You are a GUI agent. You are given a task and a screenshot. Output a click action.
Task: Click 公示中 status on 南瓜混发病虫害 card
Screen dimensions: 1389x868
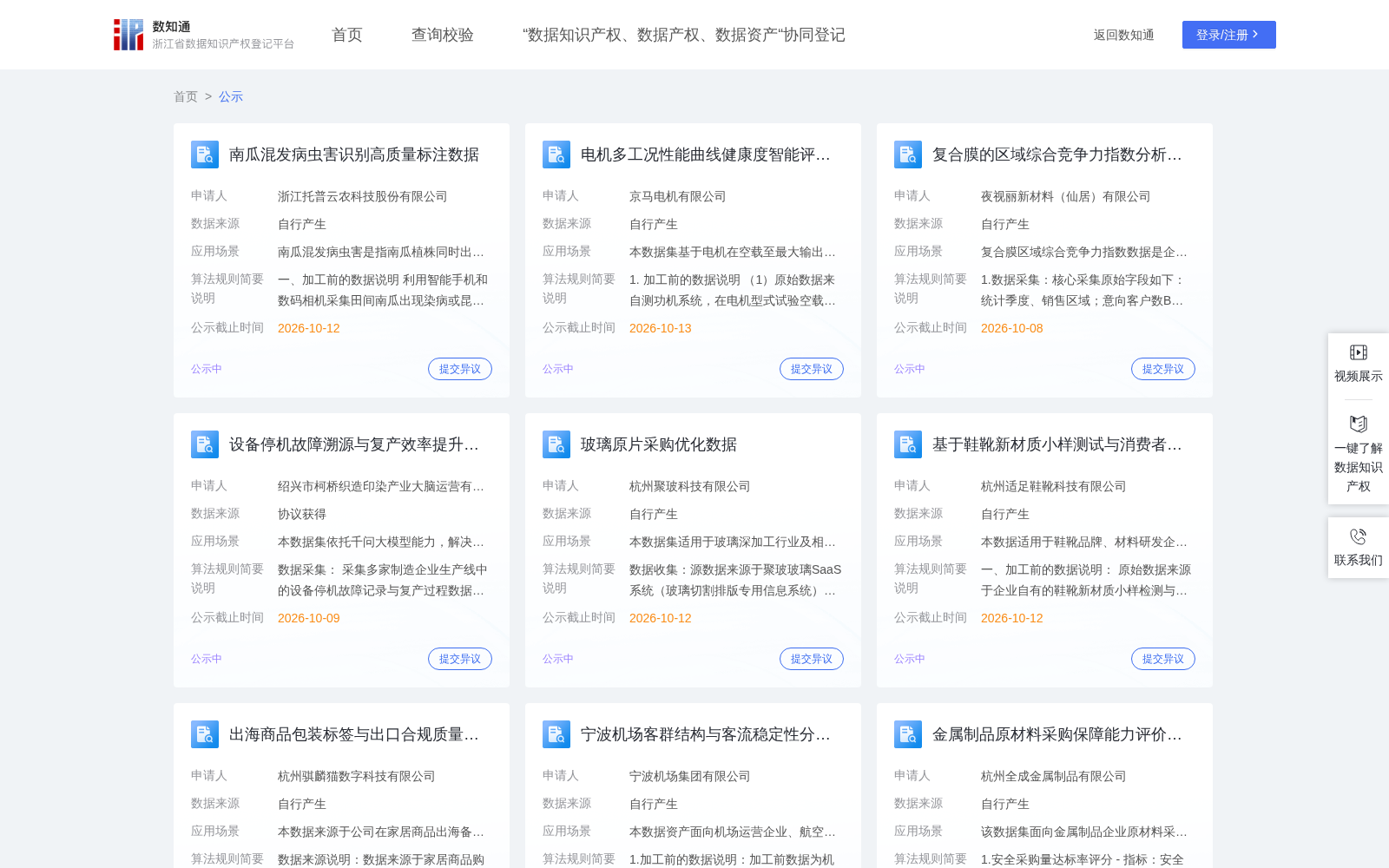pos(207,369)
